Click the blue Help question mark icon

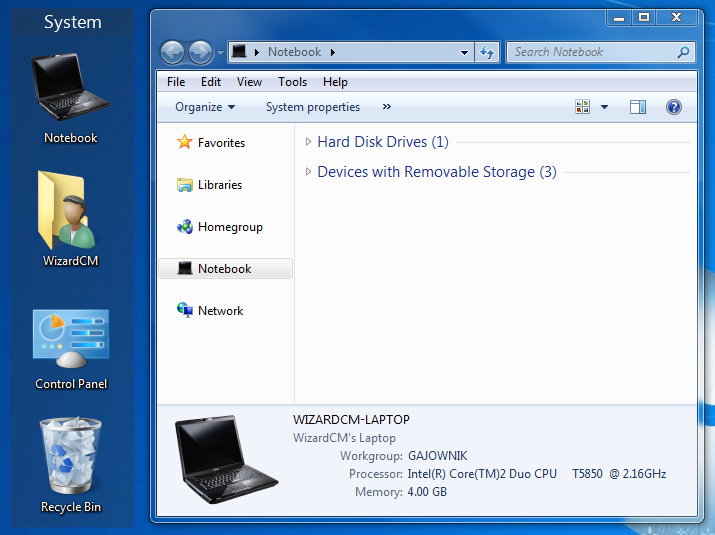[674, 107]
